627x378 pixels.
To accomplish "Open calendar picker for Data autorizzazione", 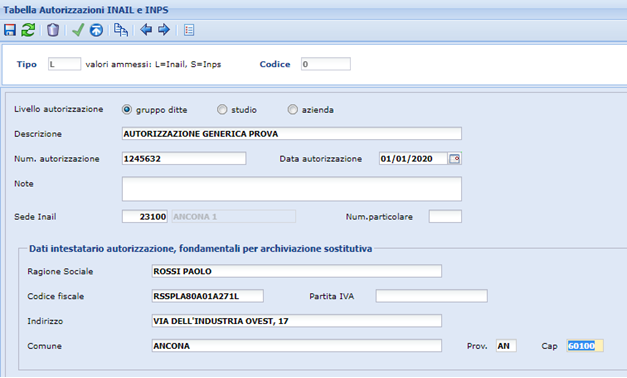I will [x=455, y=159].
